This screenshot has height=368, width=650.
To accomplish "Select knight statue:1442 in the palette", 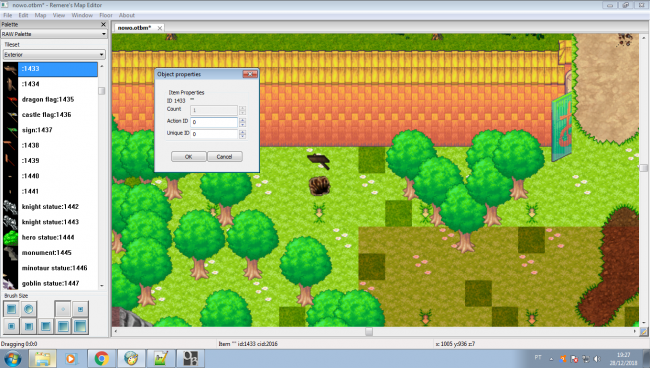I will [x=50, y=207].
